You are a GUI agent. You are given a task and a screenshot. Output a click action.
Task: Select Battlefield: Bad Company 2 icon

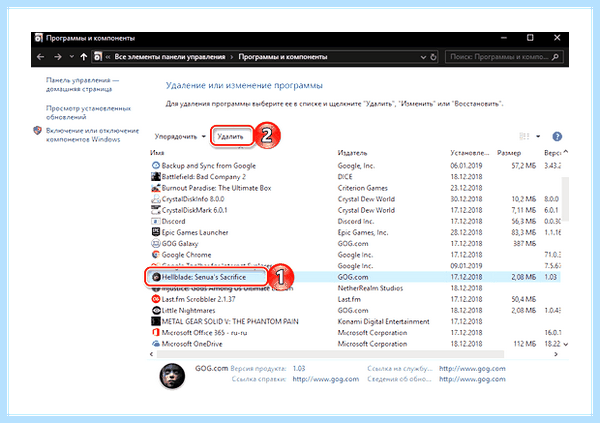(x=156, y=176)
